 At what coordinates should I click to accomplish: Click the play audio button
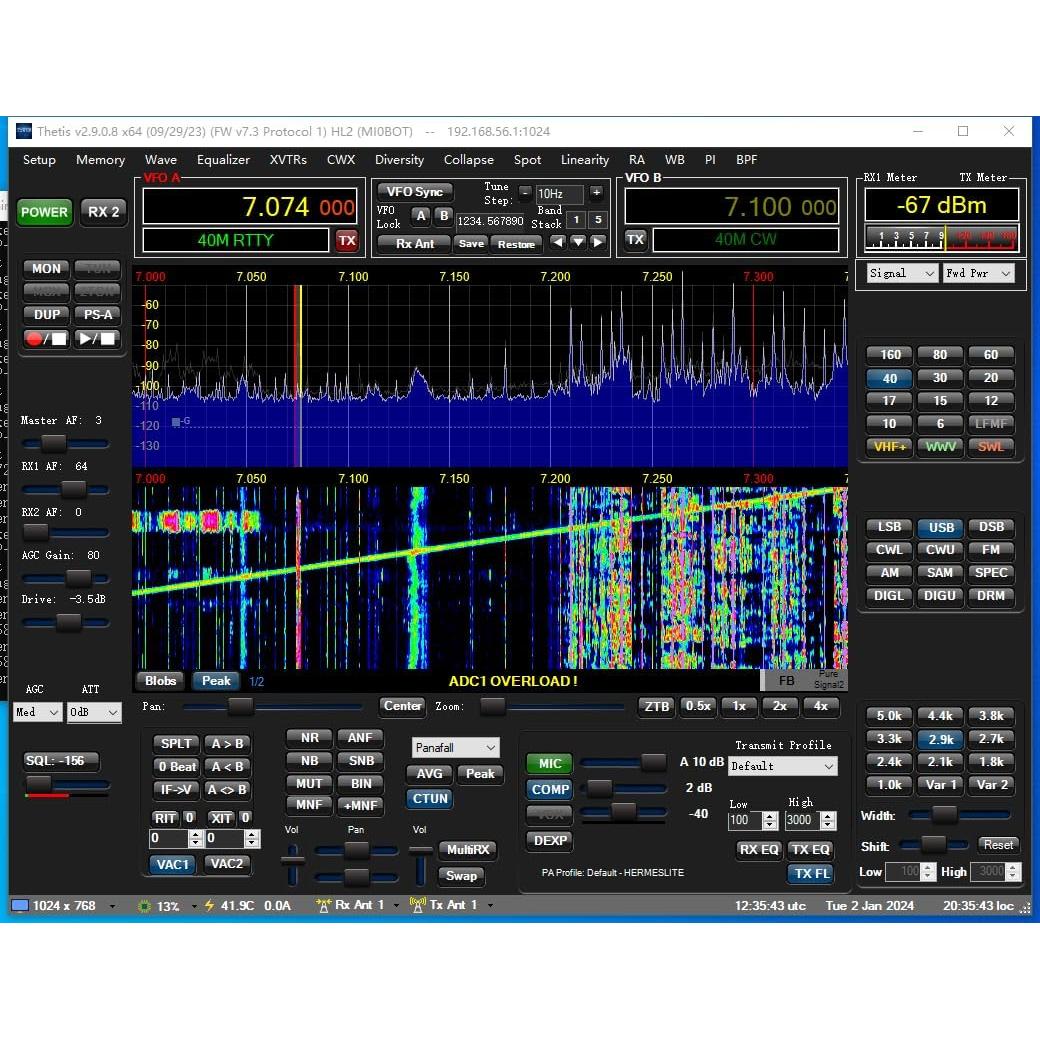[98, 338]
